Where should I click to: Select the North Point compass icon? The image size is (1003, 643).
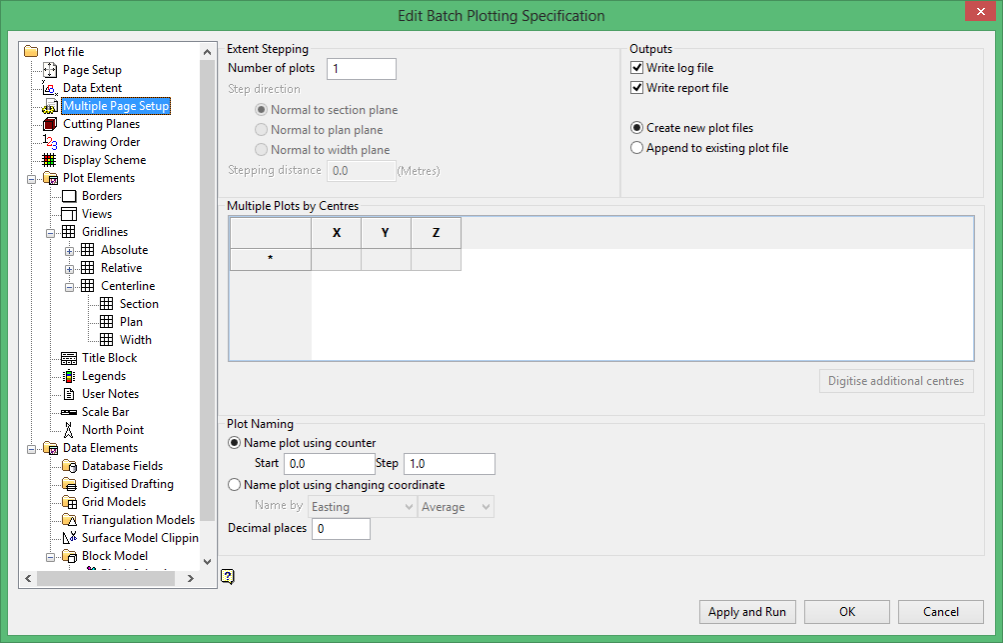coord(68,430)
